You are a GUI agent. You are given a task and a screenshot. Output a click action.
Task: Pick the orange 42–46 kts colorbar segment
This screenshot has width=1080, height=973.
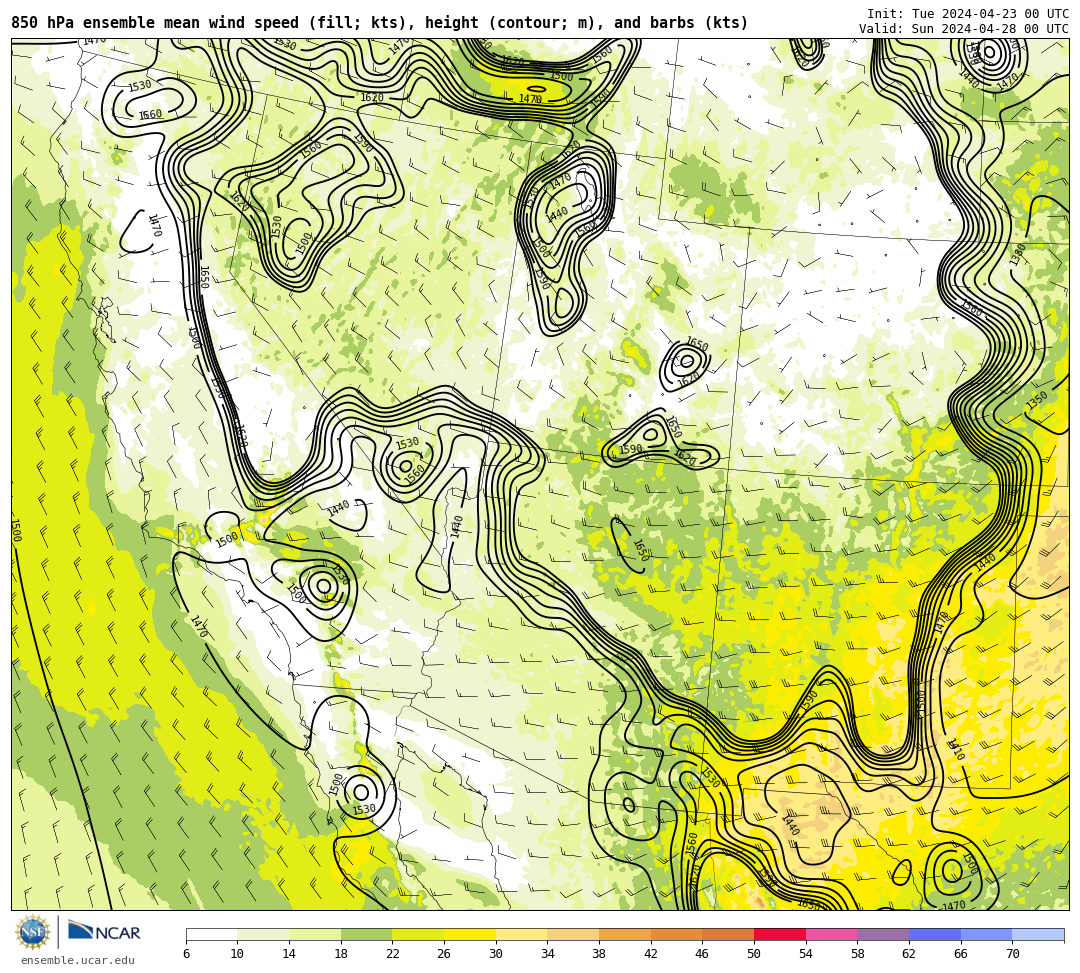[676, 934]
